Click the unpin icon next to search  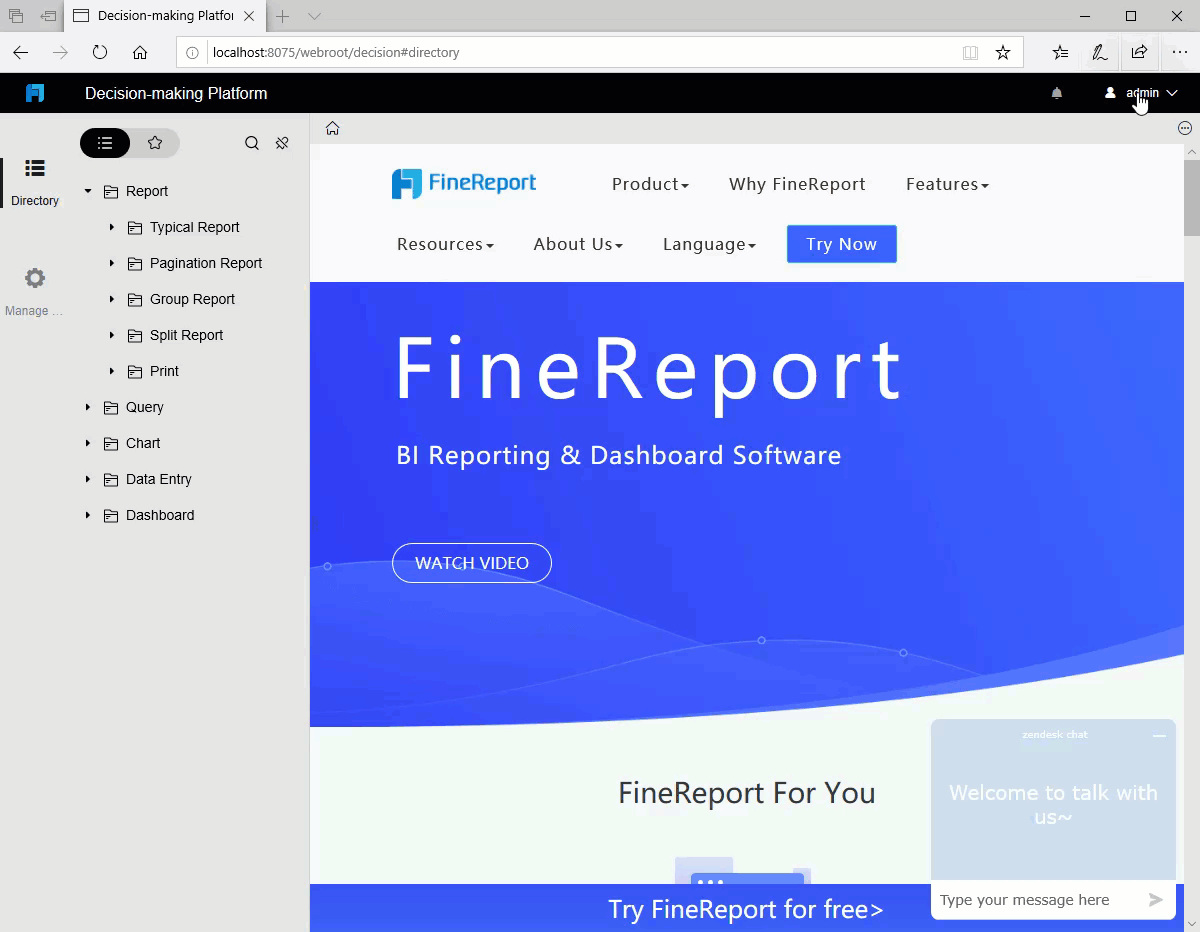pyautogui.click(x=282, y=143)
